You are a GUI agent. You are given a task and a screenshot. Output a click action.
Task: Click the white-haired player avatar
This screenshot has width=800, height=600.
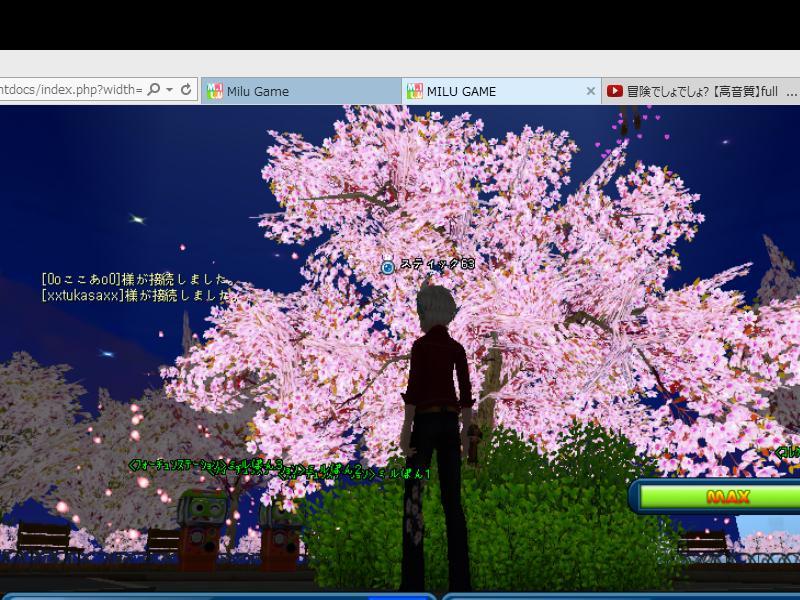(437, 420)
